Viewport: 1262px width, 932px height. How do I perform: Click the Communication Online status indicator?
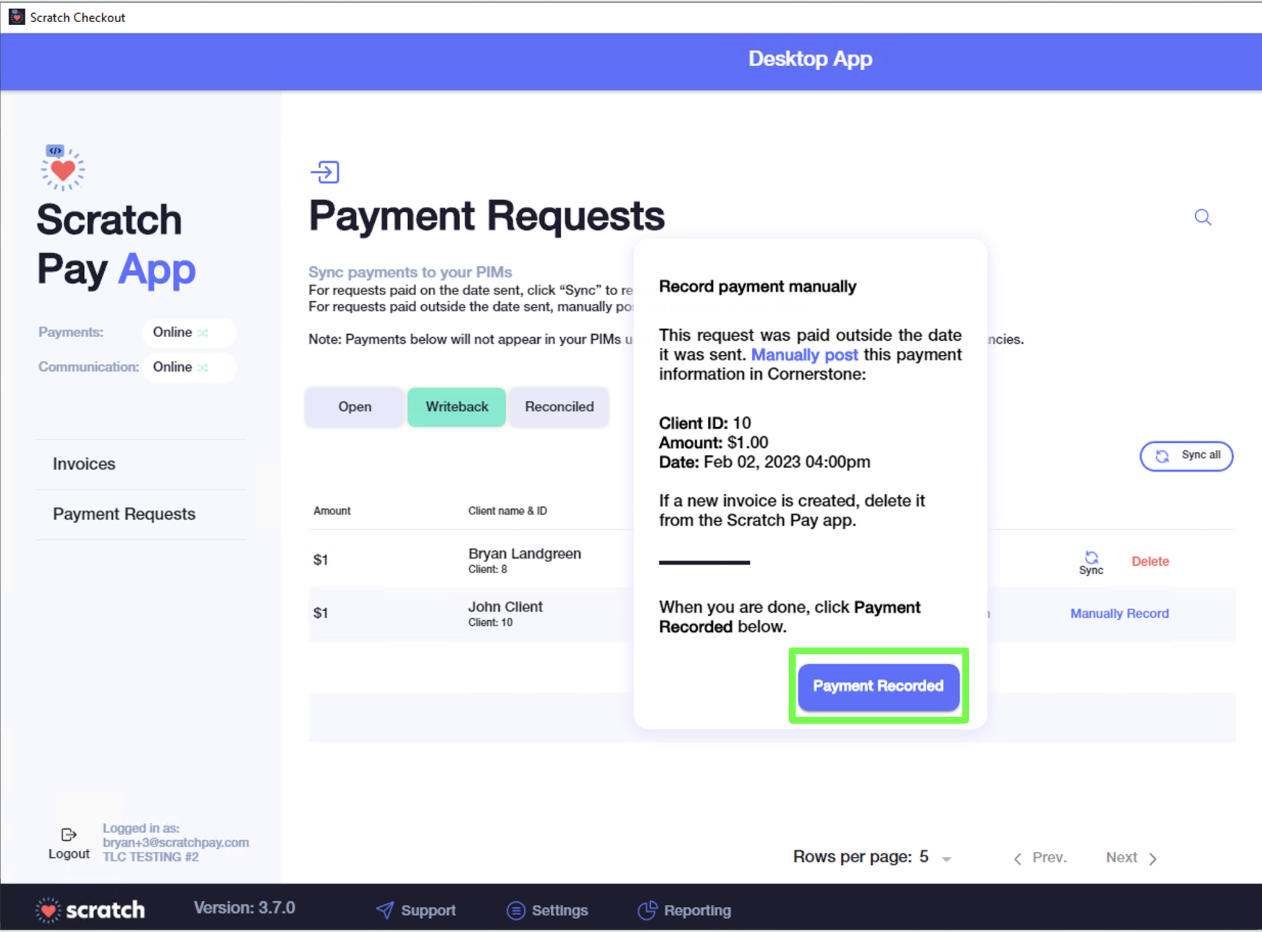point(189,367)
